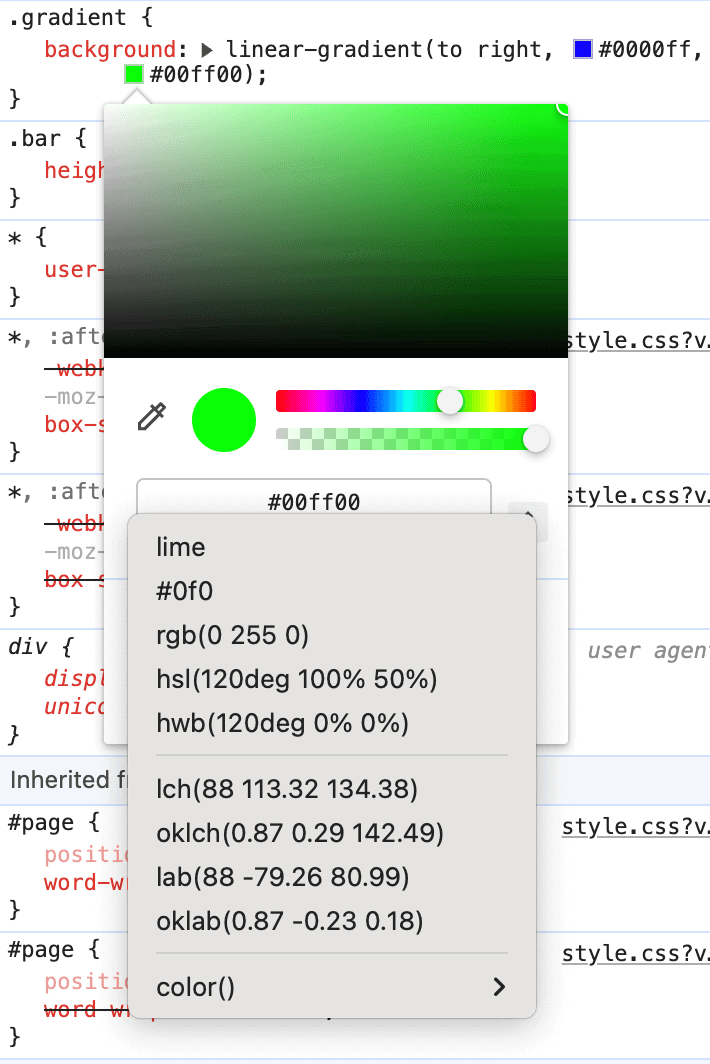This screenshot has height=1064, width=710.
Task: Open style.css link beside the first *, :after rule
Action: click(x=637, y=340)
